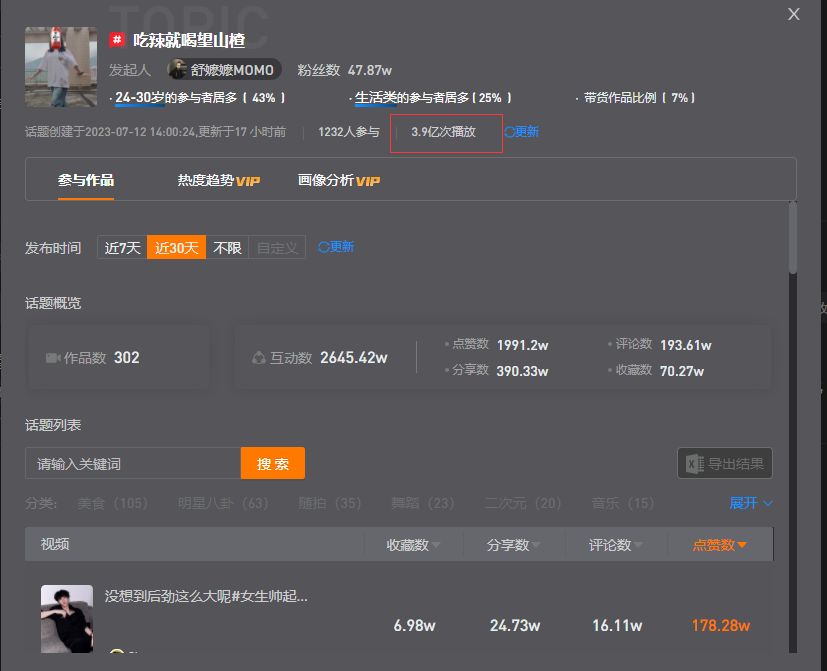This screenshot has width=827, height=671.
Task: Click the orange 搜索 button
Action: tap(273, 463)
